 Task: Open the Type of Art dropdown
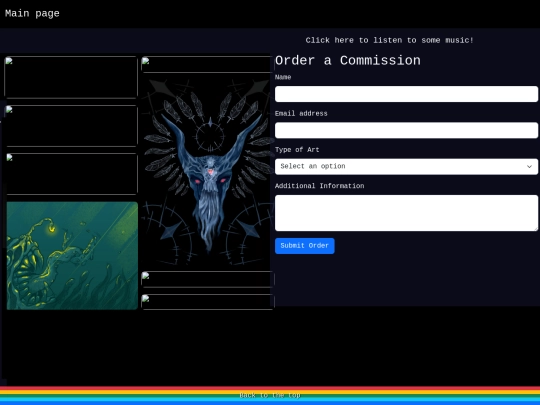point(406,166)
